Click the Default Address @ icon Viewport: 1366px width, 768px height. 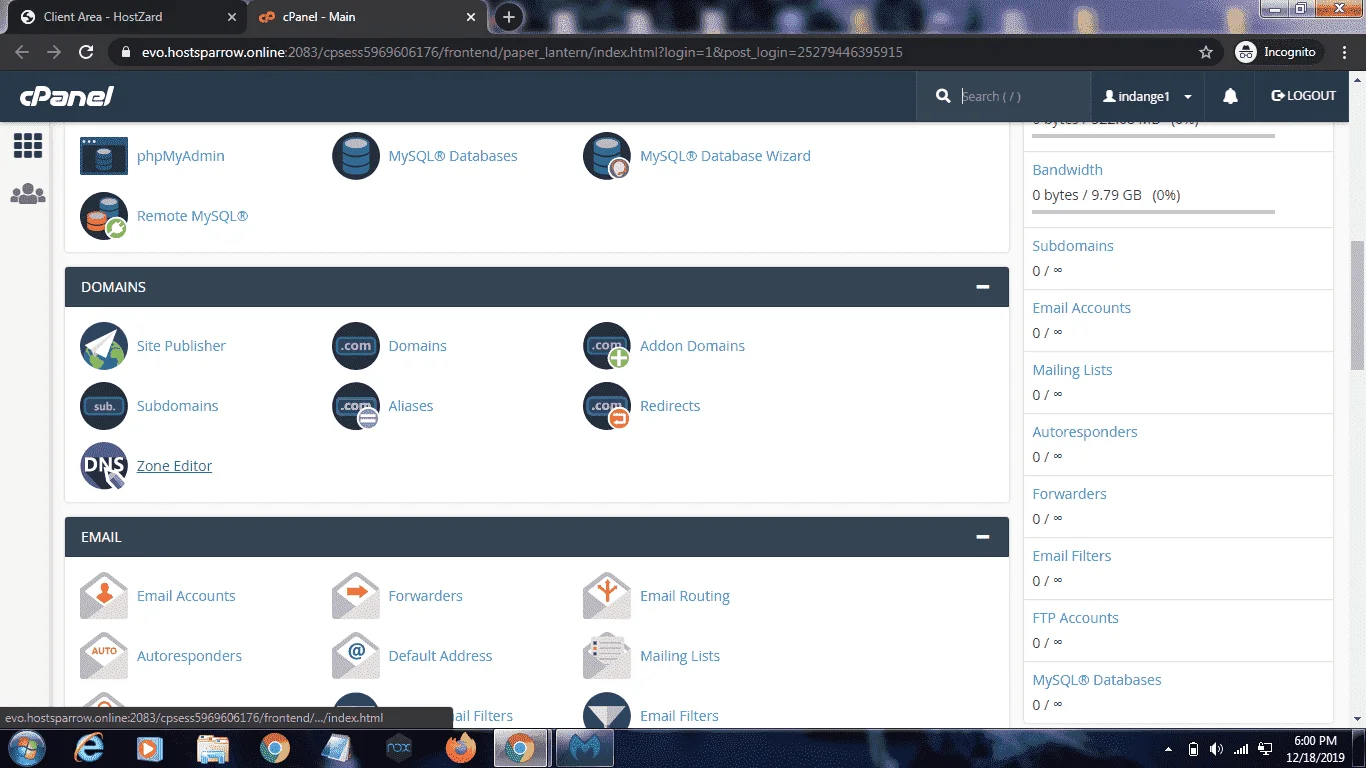356,656
